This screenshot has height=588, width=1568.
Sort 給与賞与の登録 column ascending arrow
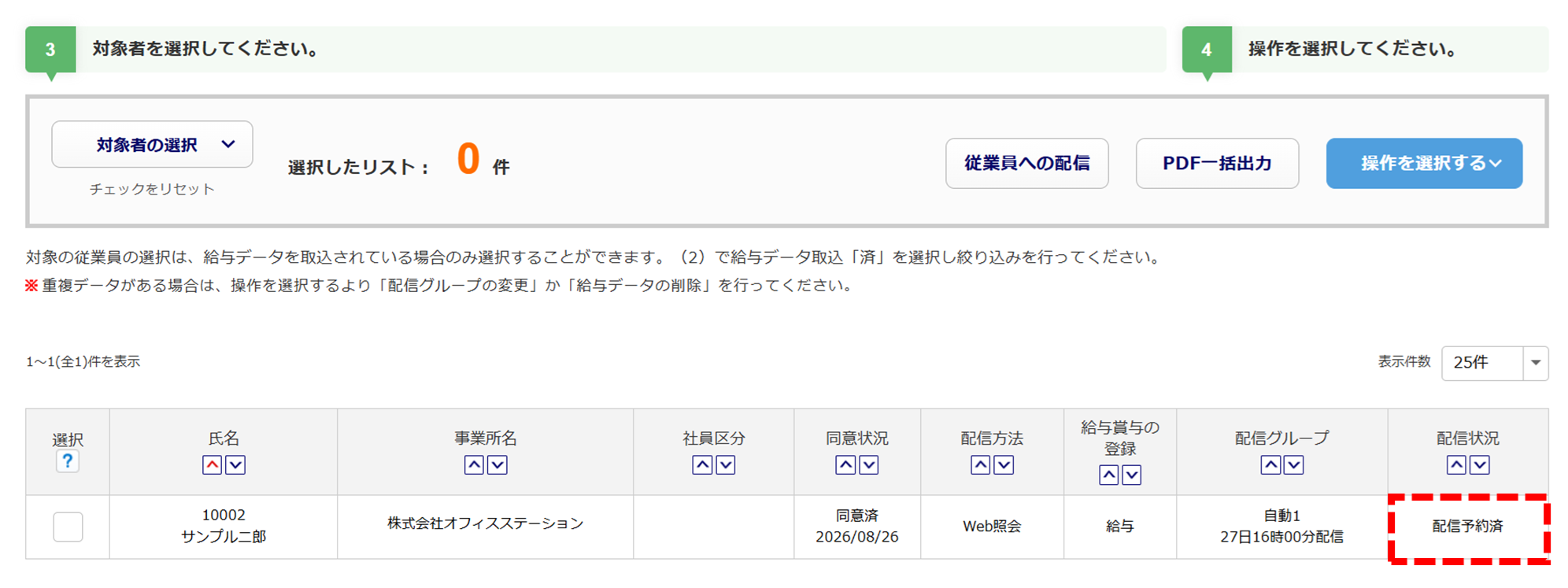pos(1108,475)
